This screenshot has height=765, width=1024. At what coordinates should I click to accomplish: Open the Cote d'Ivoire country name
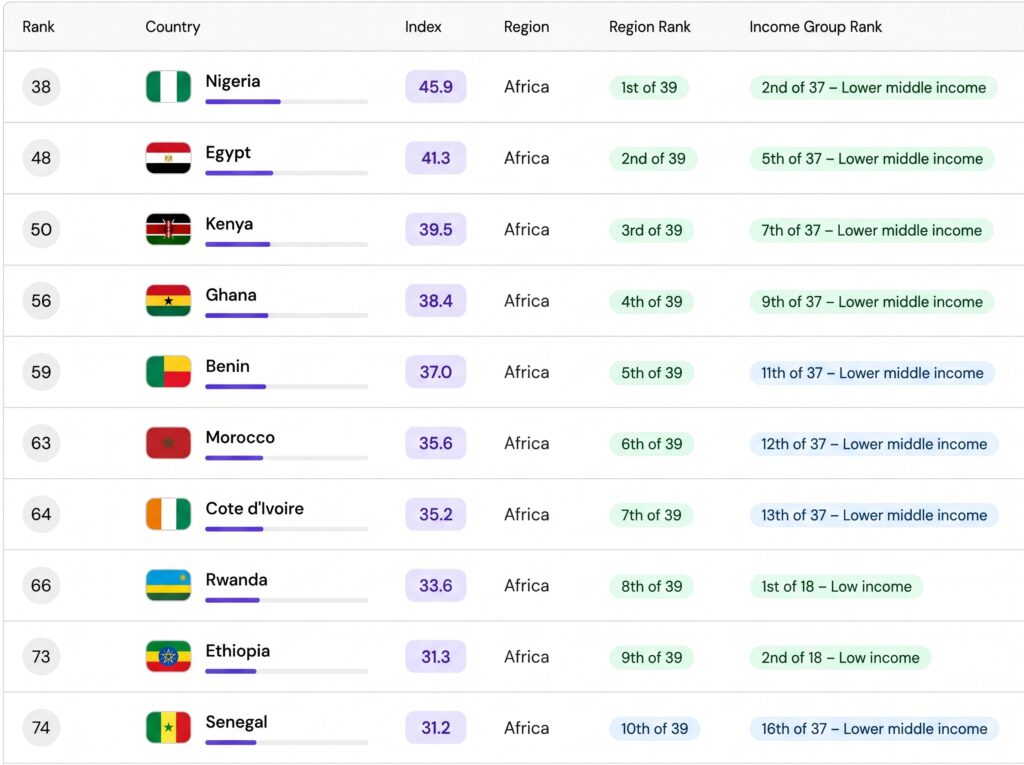(255, 508)
